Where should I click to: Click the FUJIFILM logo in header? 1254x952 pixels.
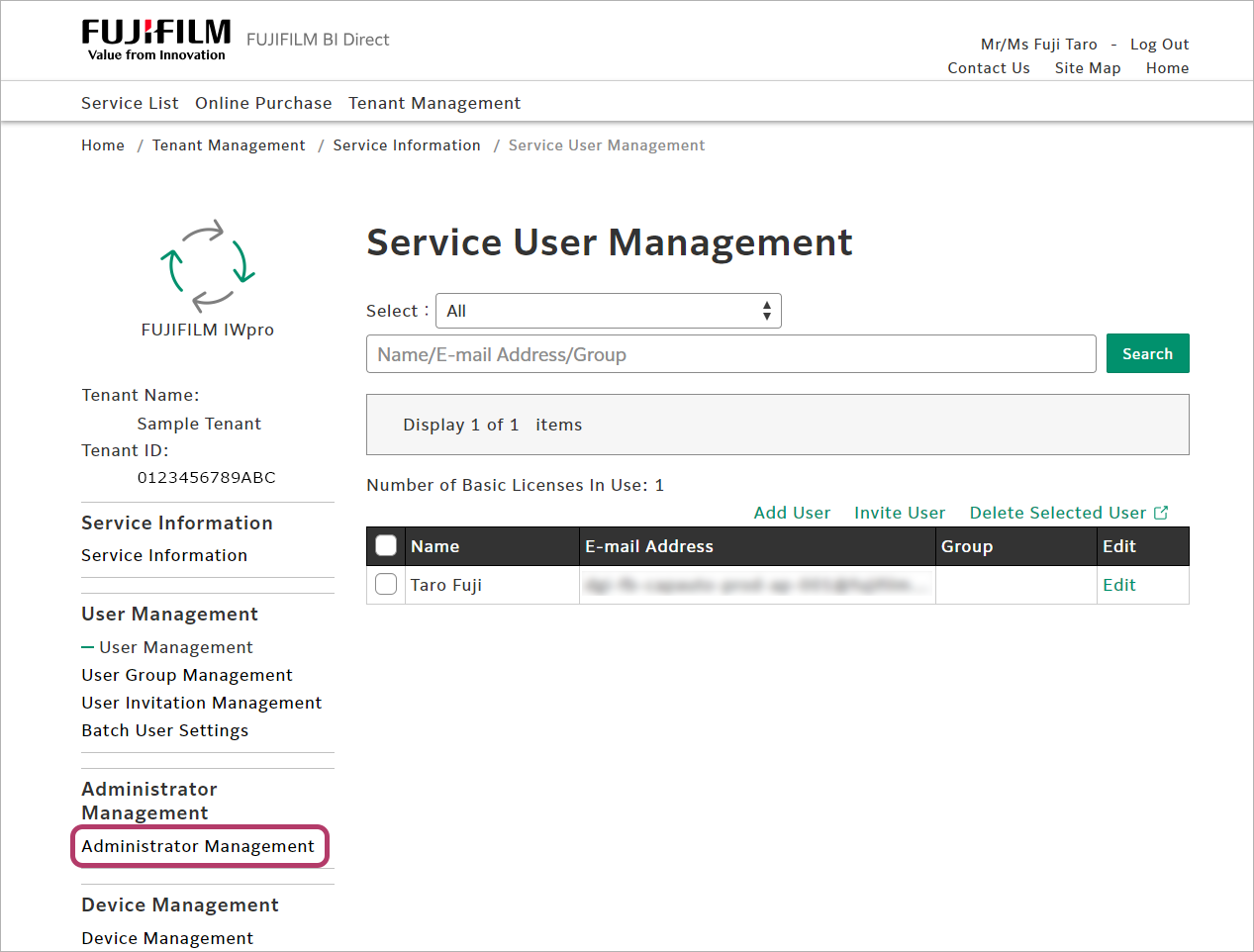pos(155,40)
